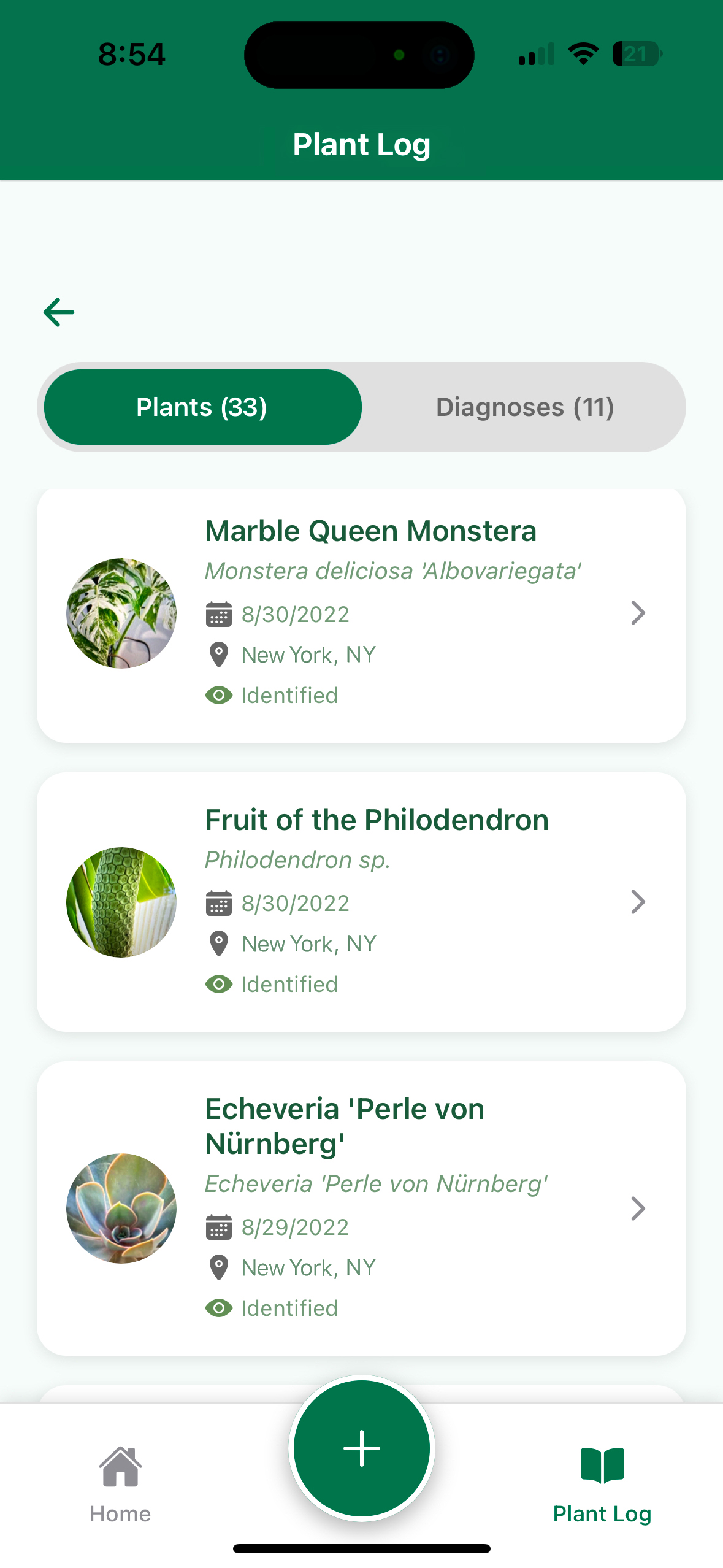Tap the green plus add button
Image resolution: width=723 pixels, height=1568 pixels.
(361, 1448)
